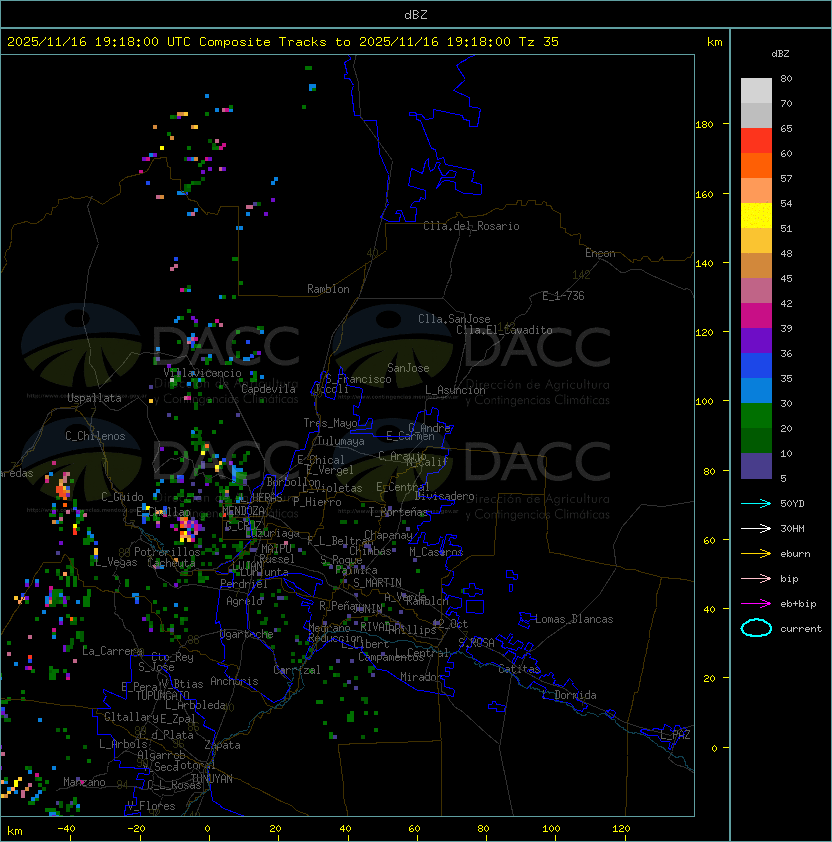Click the 'Lomas_Blancas' map label
This screenshot has width=832, height=842.
(574, 619)
